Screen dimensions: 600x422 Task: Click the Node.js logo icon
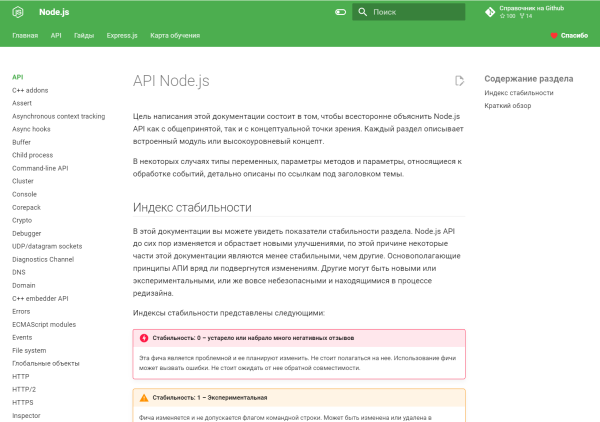coord(18,12)
